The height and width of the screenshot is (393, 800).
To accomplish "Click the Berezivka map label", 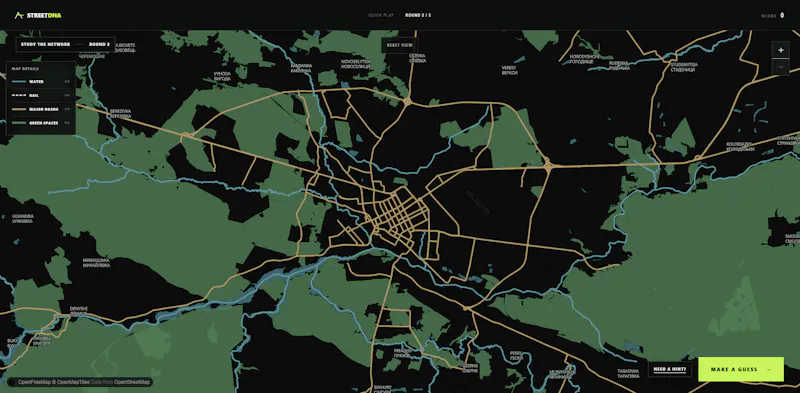I will (120, 113).
